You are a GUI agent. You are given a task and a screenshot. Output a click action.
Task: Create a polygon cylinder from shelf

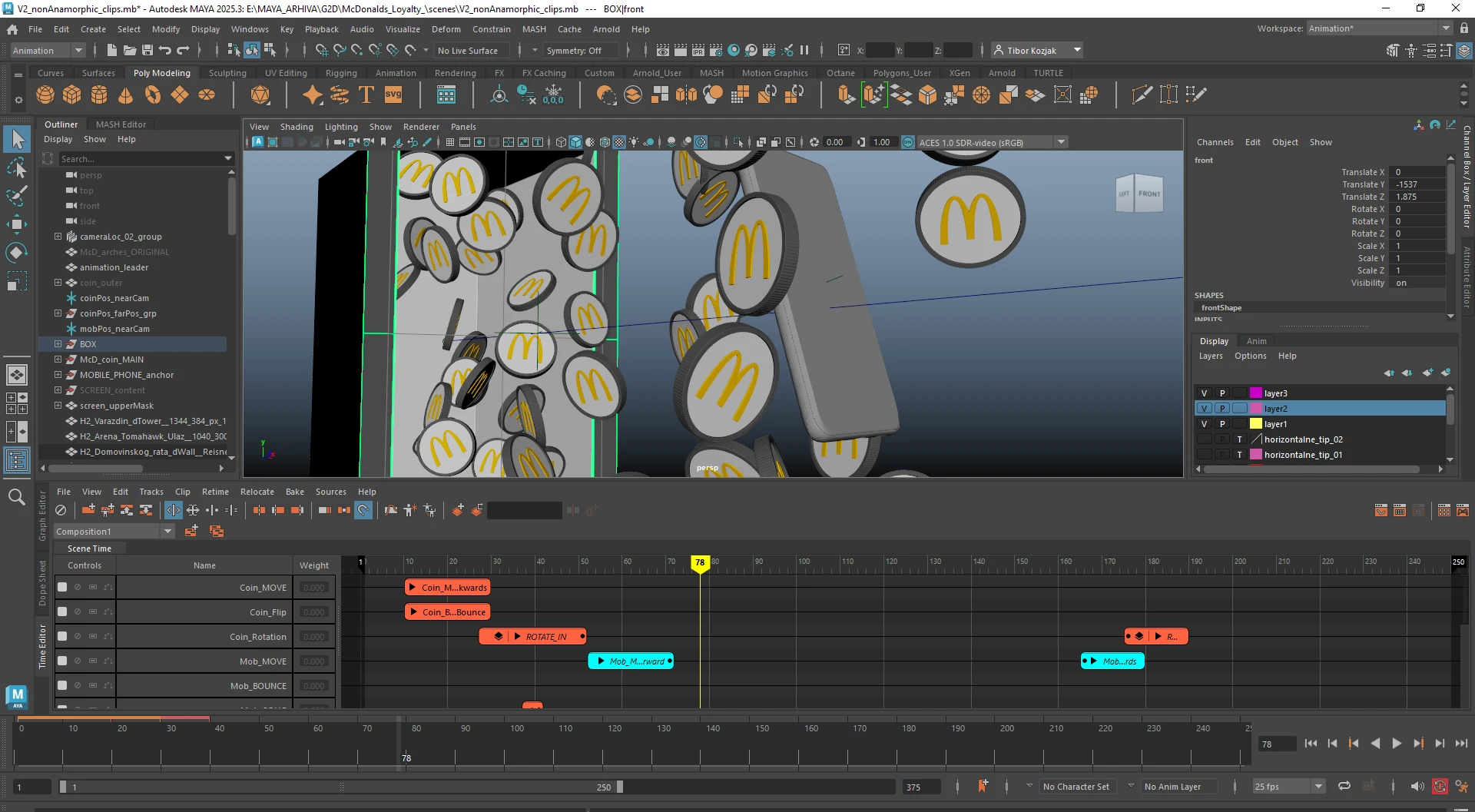click(99, 94)
